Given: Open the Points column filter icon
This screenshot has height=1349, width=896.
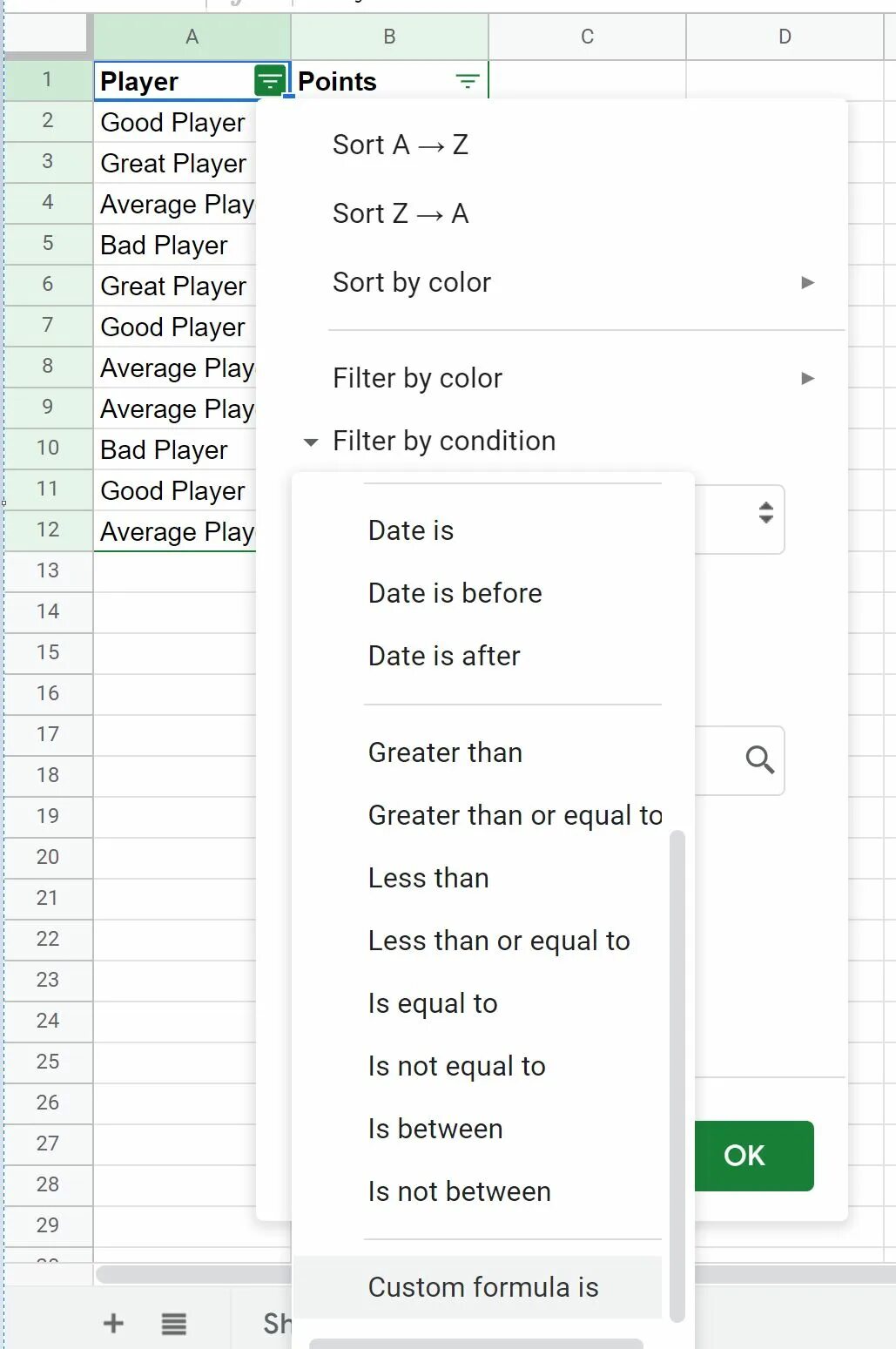Looking at the screenshot, I should click(468, 82).
